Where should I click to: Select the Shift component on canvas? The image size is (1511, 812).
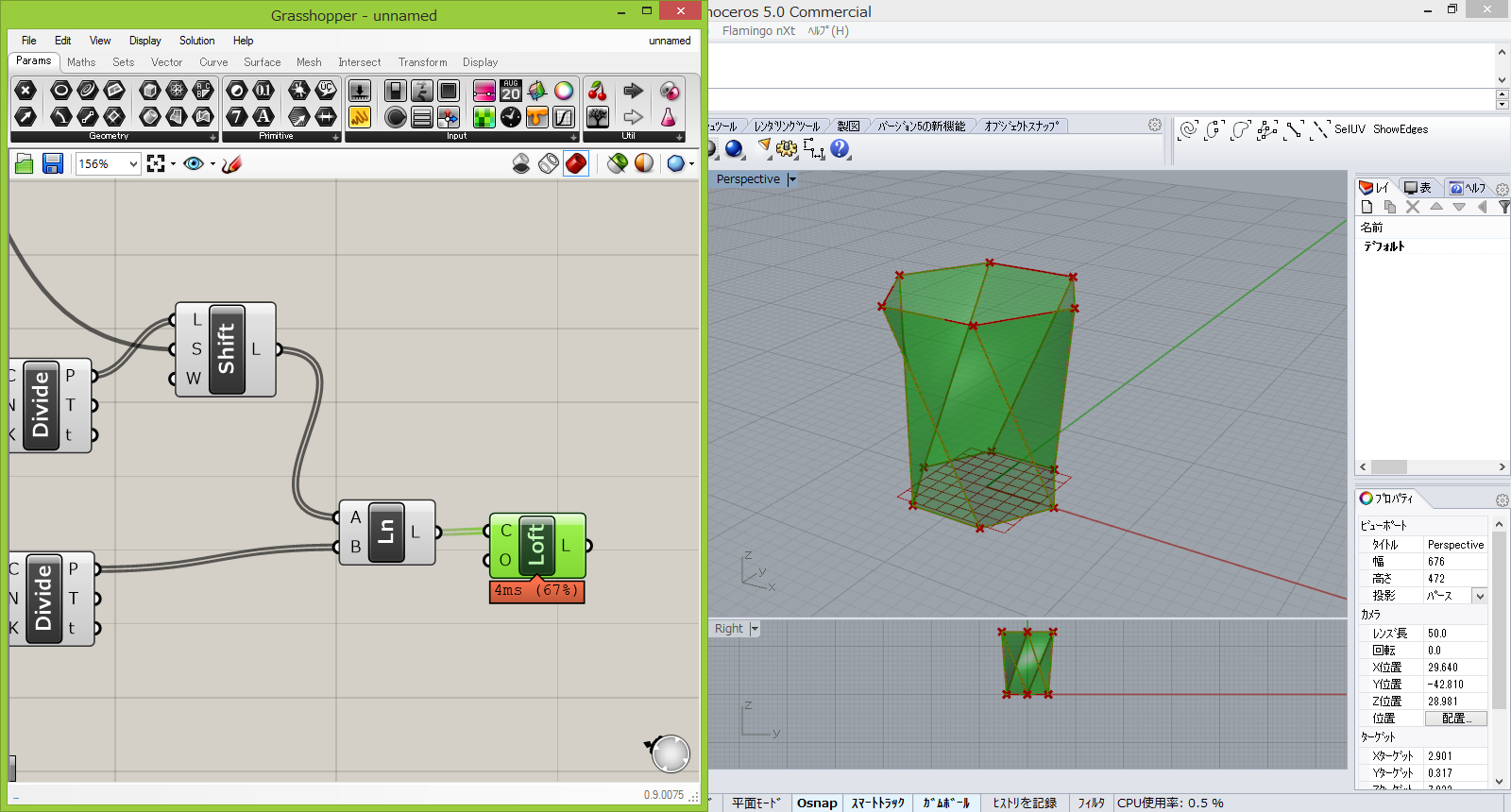pos(226,349)
